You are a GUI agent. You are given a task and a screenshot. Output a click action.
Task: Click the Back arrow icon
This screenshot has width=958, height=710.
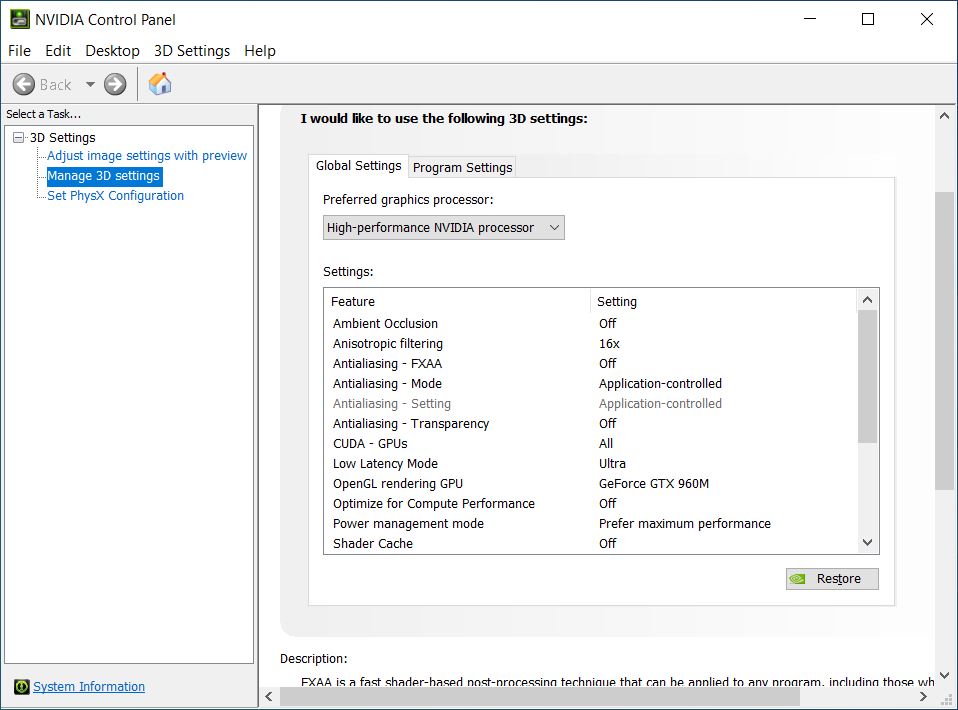[24, 85]
